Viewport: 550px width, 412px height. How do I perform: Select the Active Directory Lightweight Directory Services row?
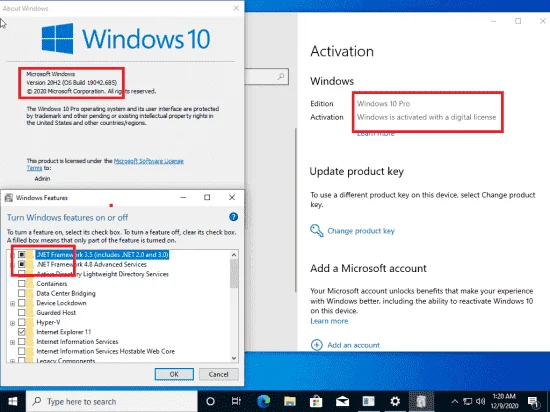point(102,274)
